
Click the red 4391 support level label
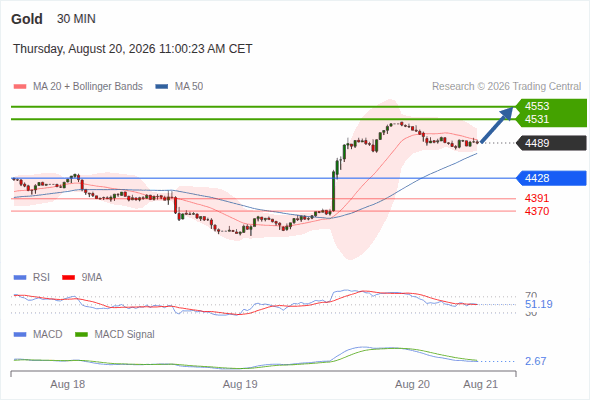point(537,198)
